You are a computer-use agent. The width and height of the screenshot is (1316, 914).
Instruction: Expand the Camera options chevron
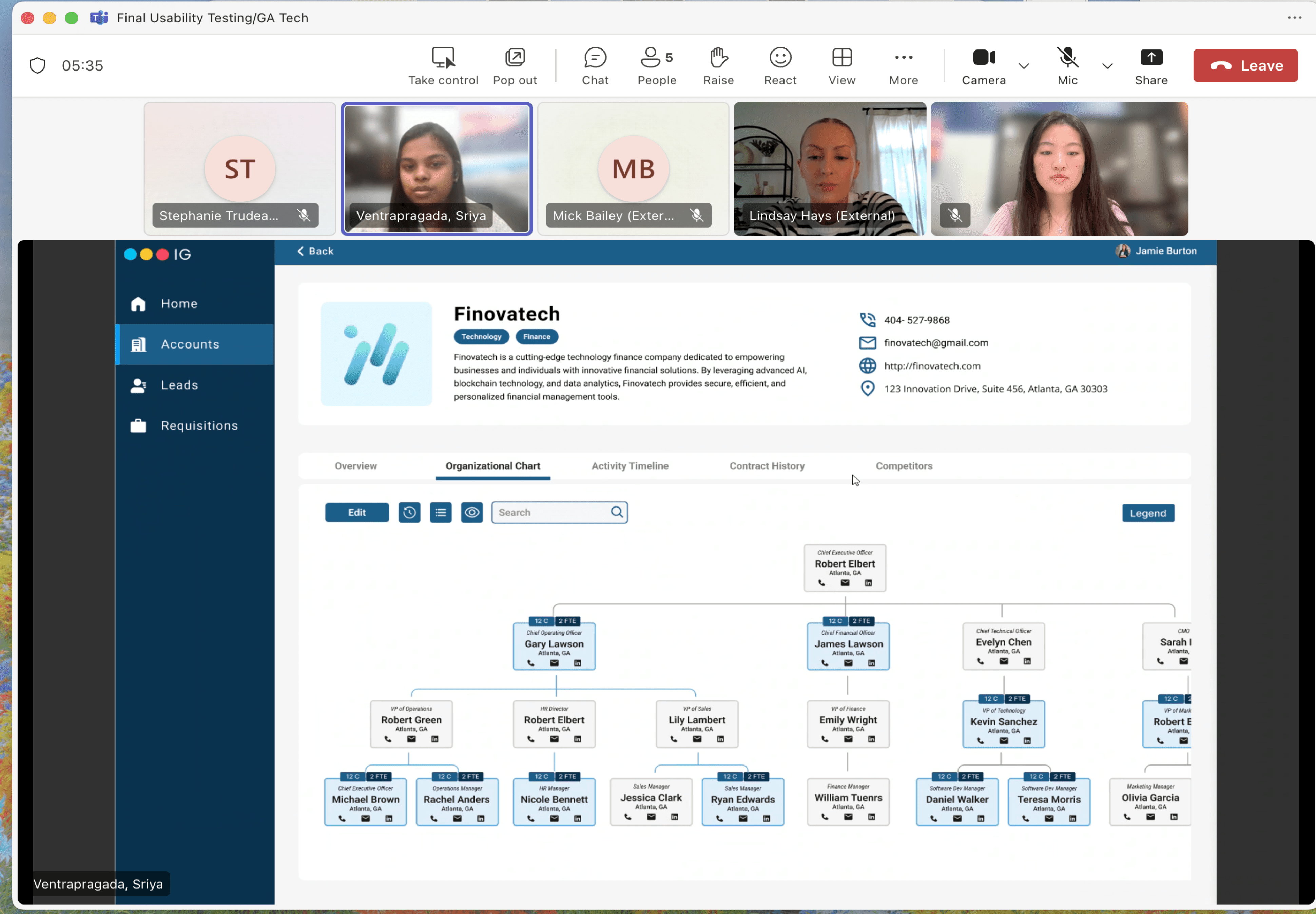(1023, 66)
